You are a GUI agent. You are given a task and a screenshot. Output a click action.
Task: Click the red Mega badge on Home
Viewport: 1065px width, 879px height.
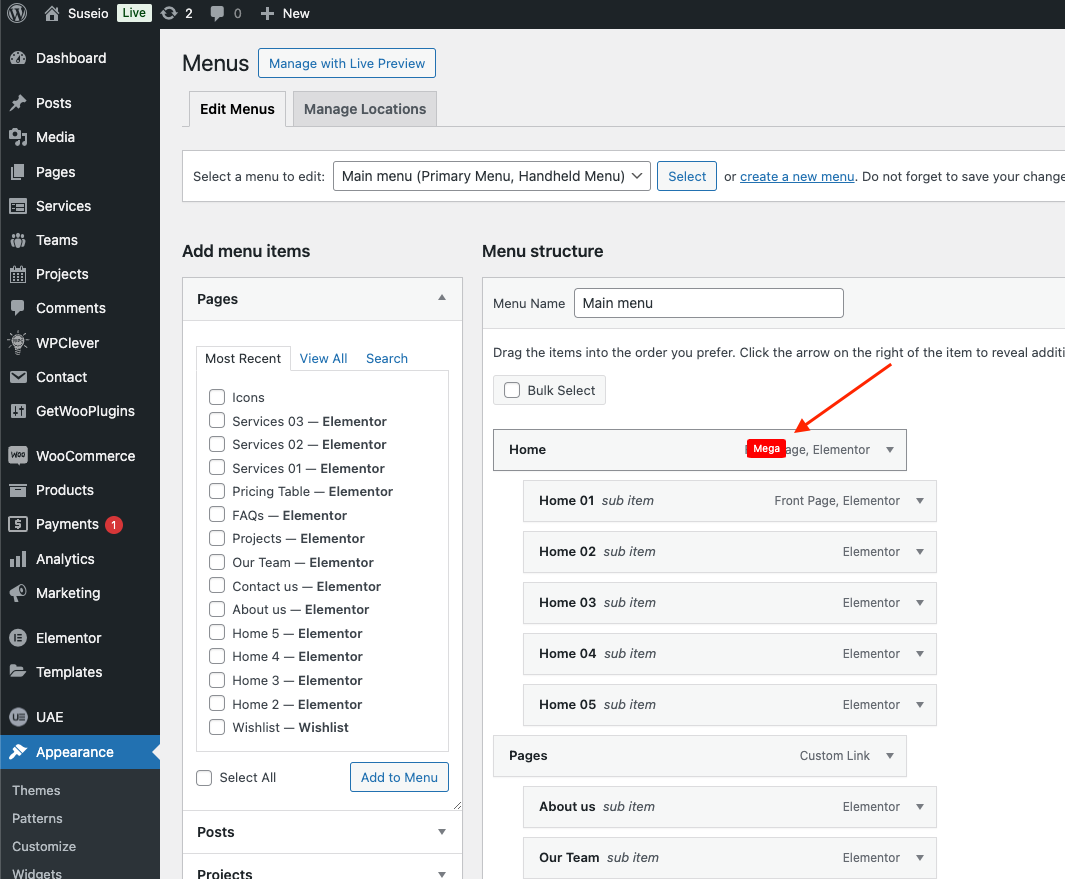[766, 449]
